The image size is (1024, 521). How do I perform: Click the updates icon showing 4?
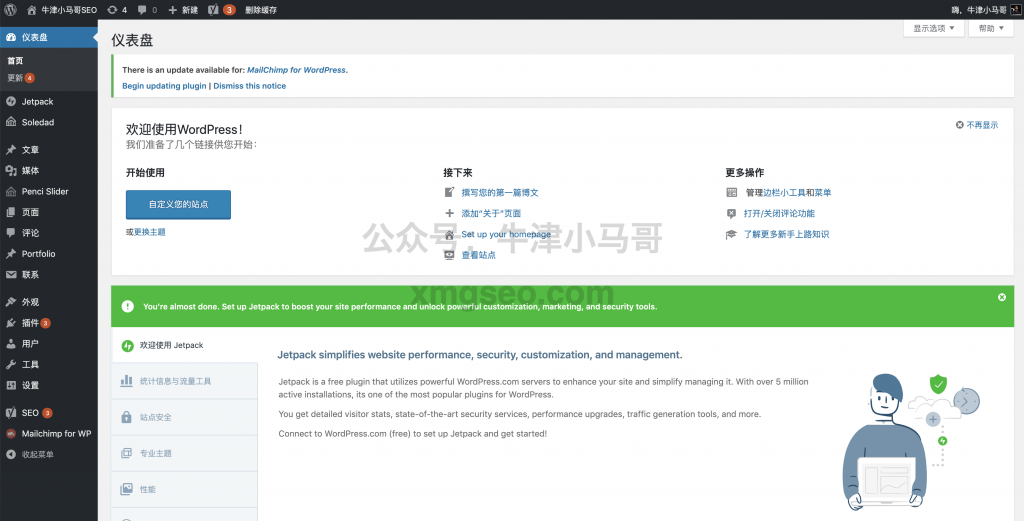(117, 10)
